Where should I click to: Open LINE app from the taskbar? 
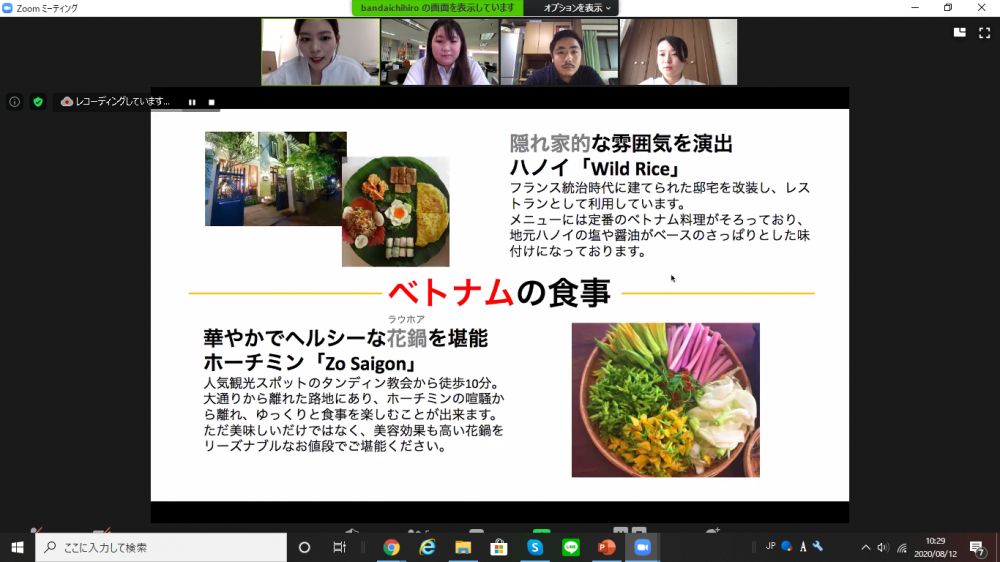(x=571, y=547)
